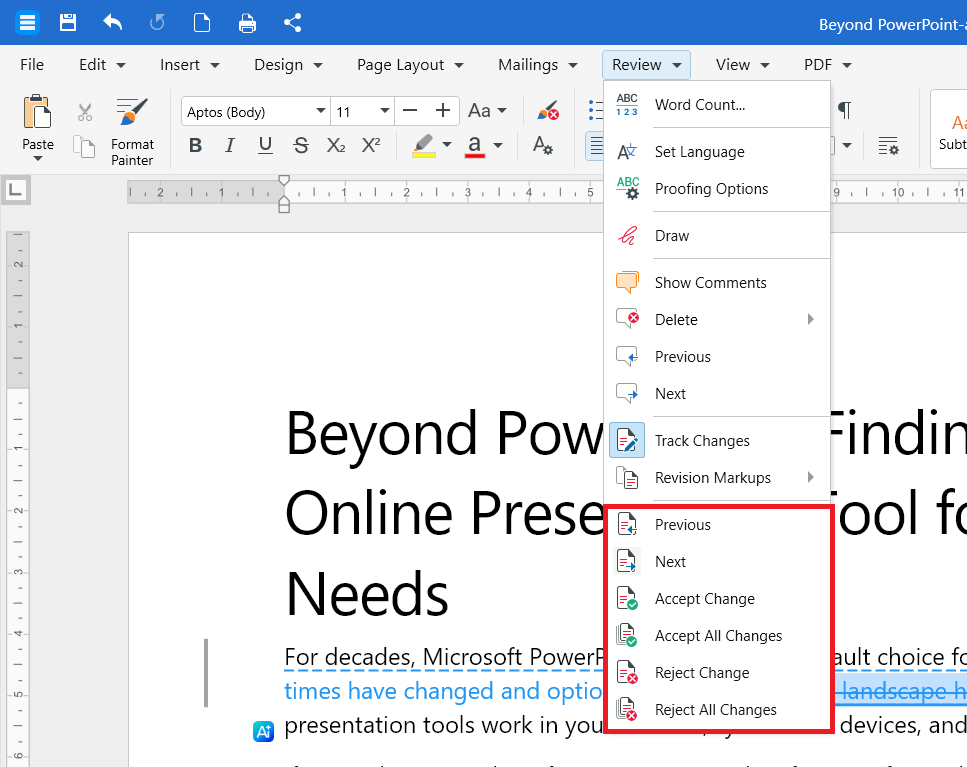Increase the font size
Image resolution: width=967 pixels, height=767 pixels.
443,111
